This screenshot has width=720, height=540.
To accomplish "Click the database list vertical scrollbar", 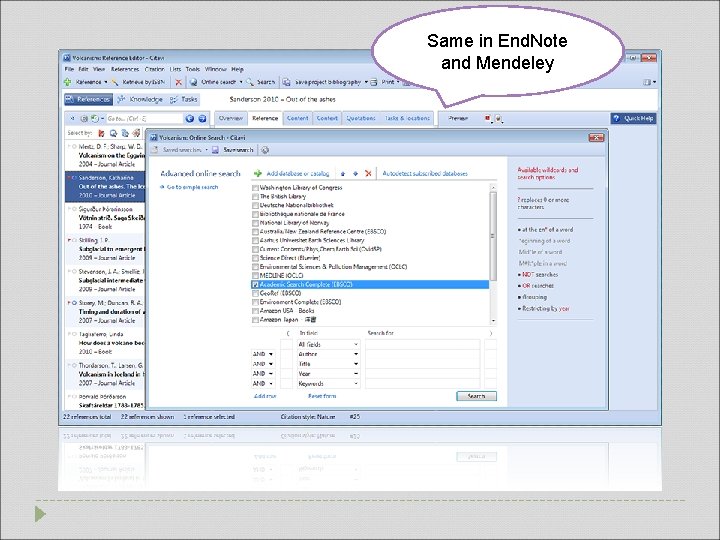I will click(493, 254).
